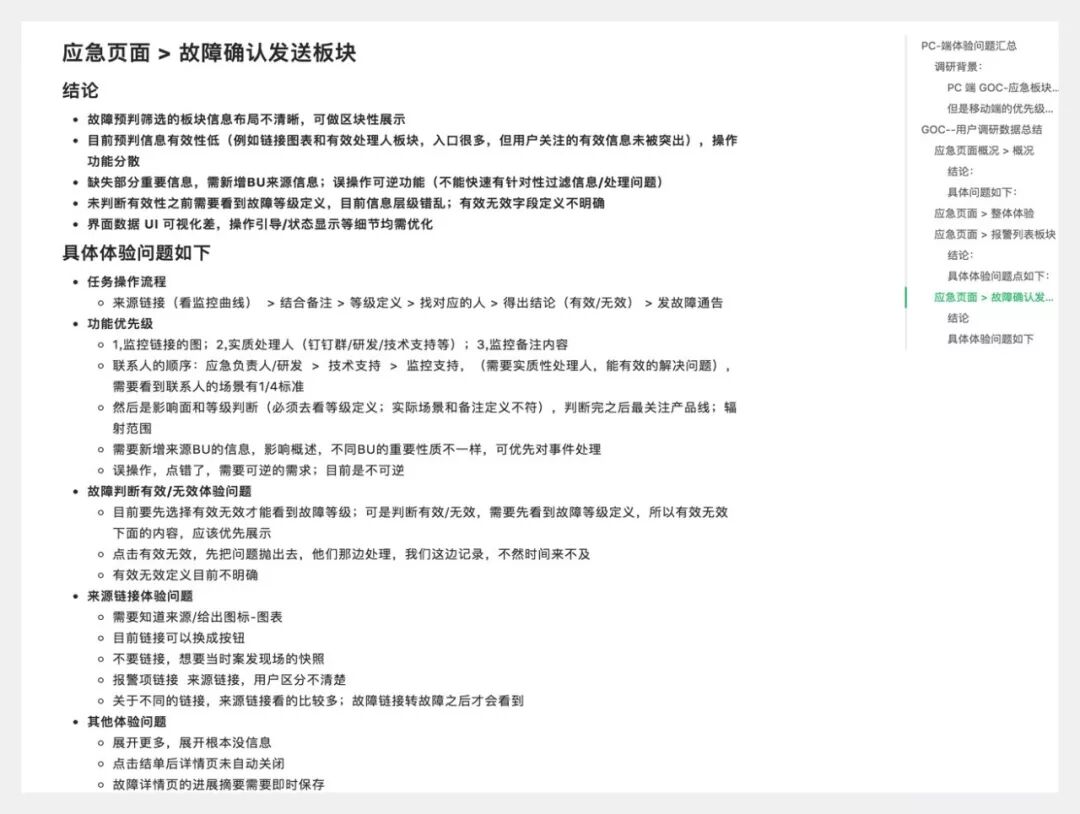Jump to '调研背景:' outline entry

958,67
